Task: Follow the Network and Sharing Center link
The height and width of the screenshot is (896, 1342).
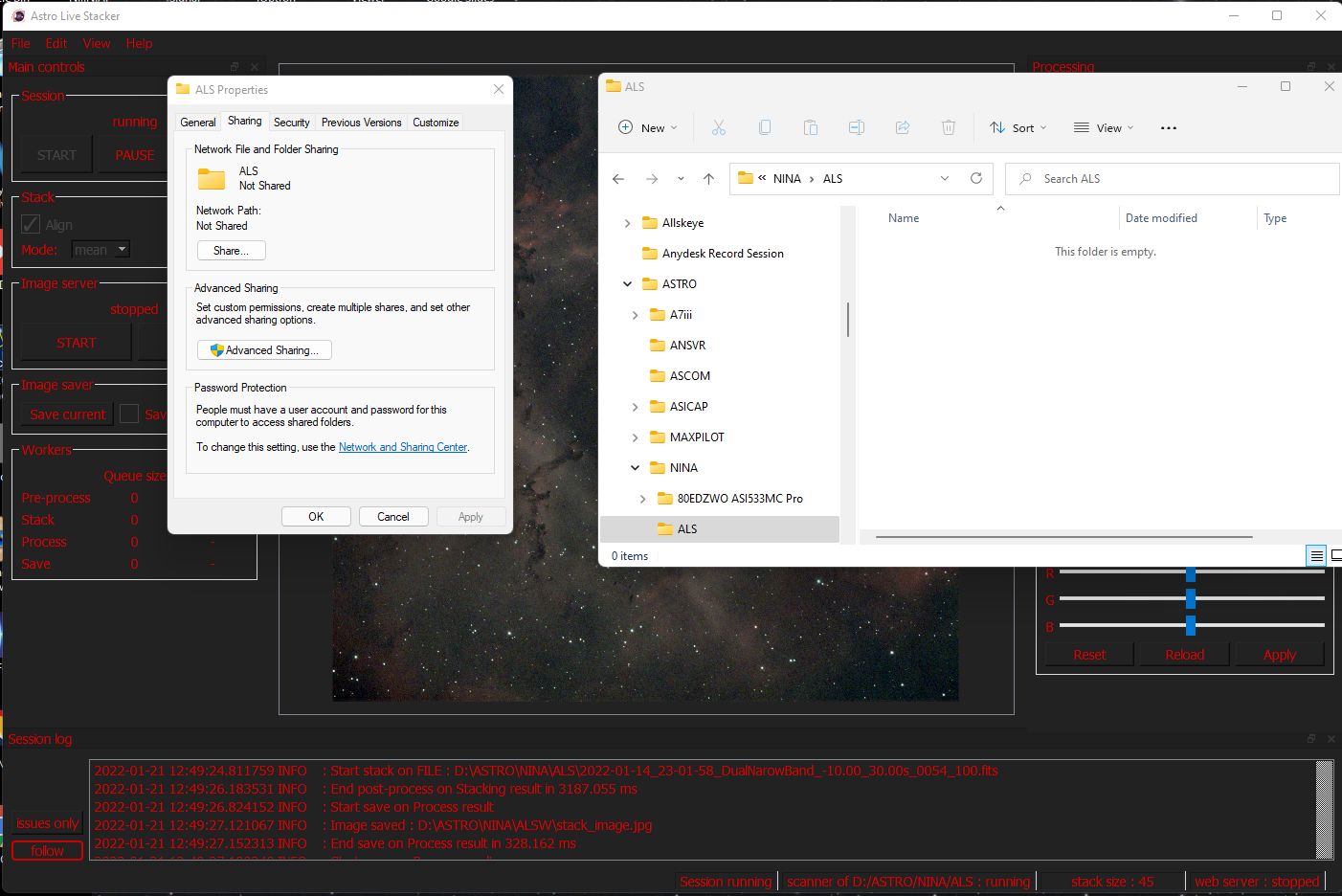Action: [x=403, y=447]
